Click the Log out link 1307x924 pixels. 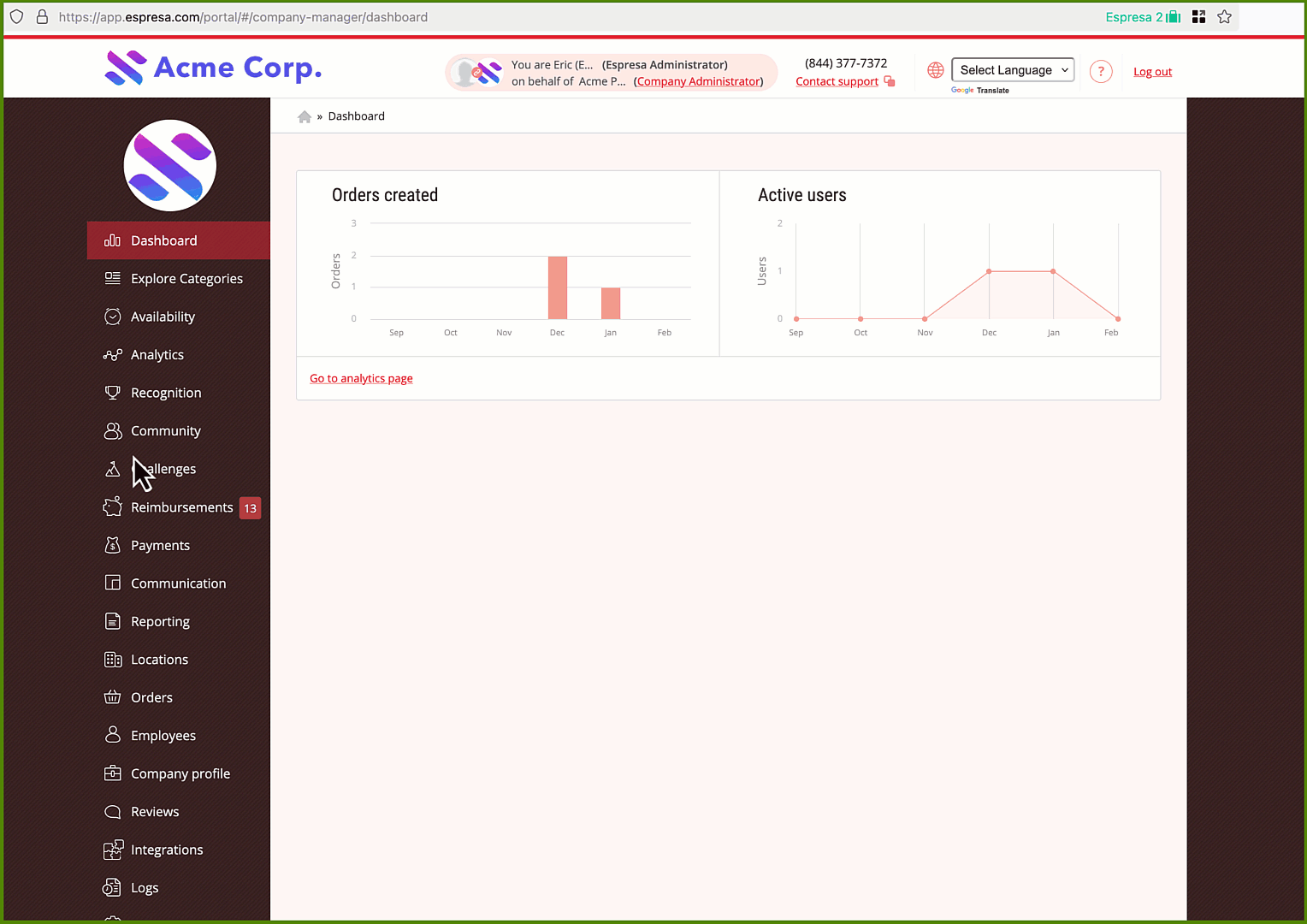pos(1152,72)
